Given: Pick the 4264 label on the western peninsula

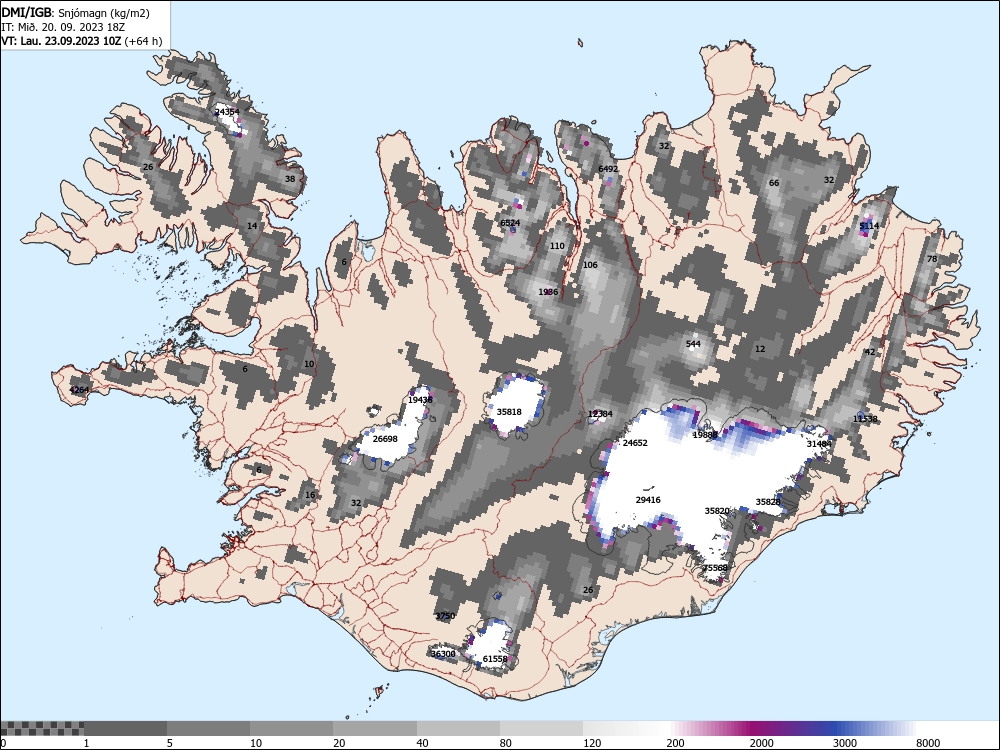Looking at the screenshot, I should tap(80, 390).
